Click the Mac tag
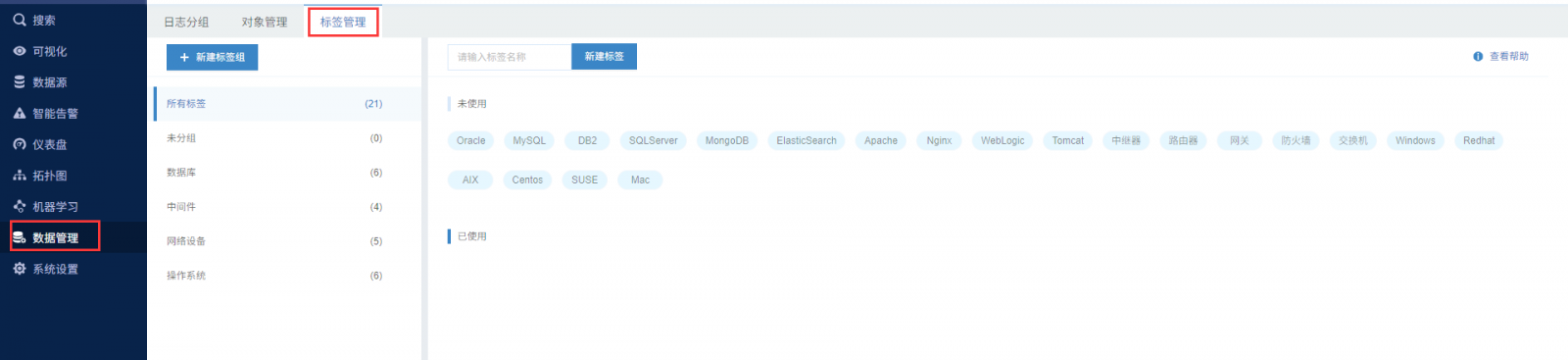The height and width of the screenshot is (360, 1568). pos(640,180)
